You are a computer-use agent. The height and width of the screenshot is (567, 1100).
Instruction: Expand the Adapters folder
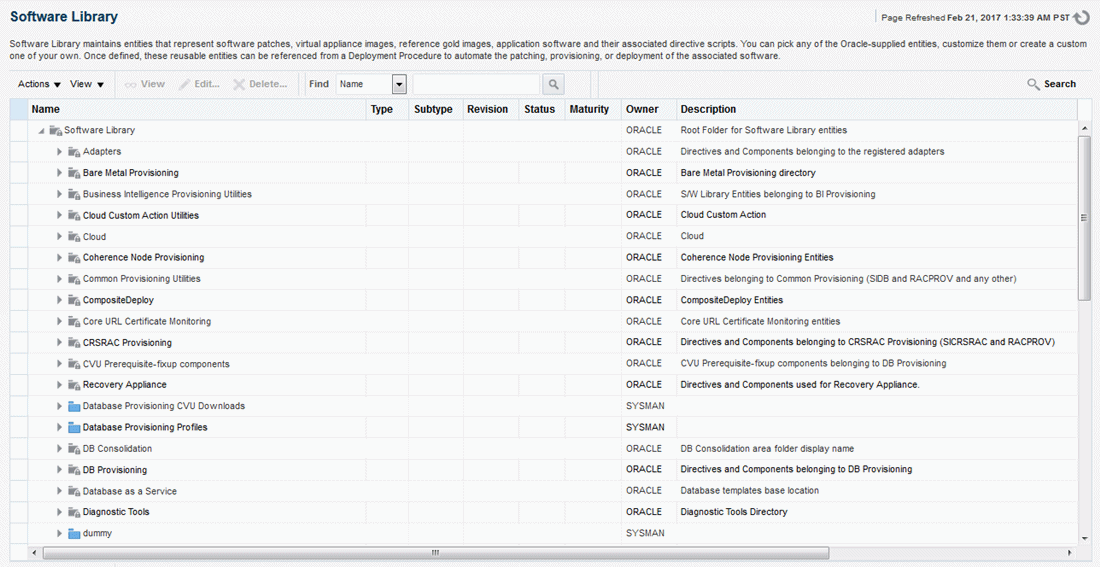coord(60,152)
